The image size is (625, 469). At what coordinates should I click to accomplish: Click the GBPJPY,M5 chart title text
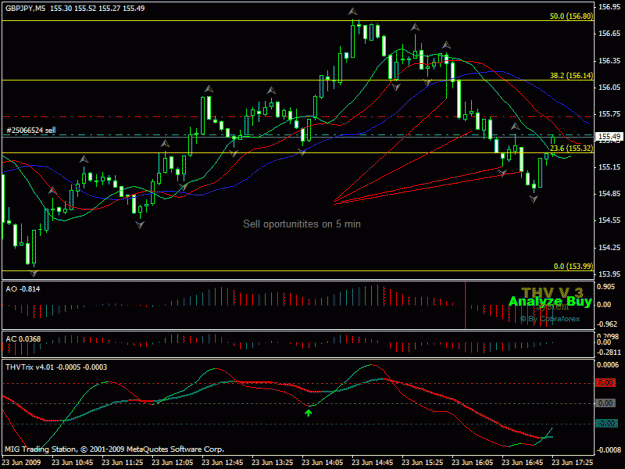click(26, 8)
